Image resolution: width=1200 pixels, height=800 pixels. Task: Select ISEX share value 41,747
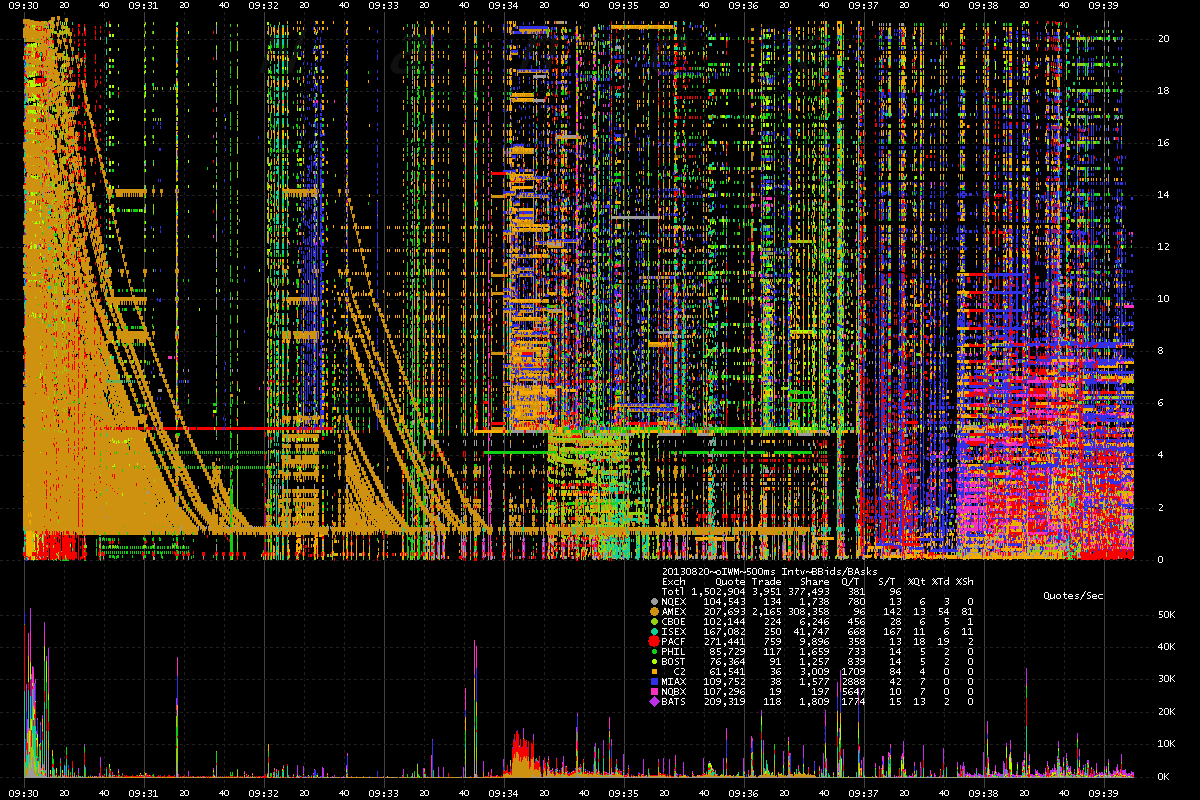pos(811,631)
